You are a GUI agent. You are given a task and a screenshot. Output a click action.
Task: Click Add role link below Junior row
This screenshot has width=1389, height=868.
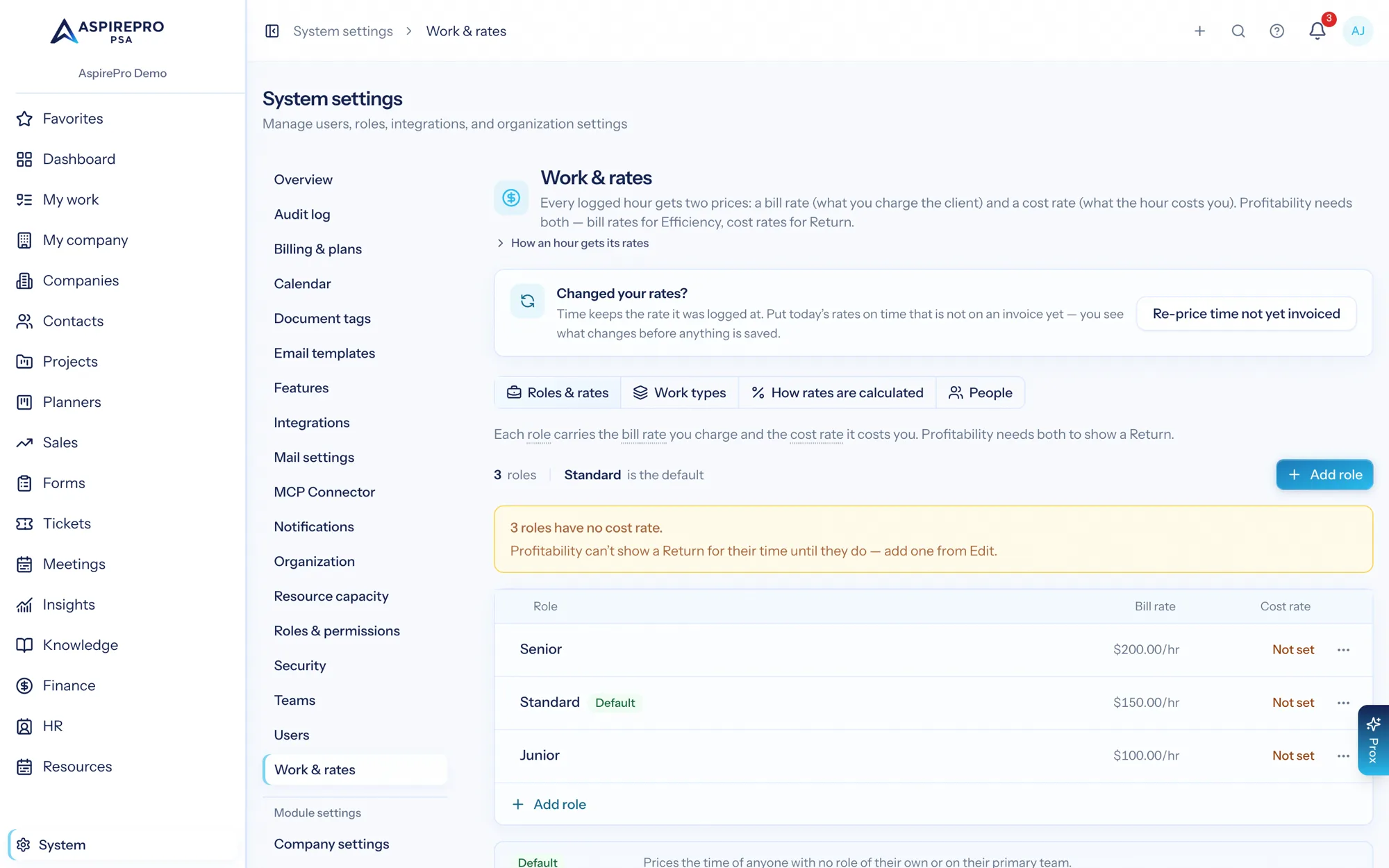549,805
